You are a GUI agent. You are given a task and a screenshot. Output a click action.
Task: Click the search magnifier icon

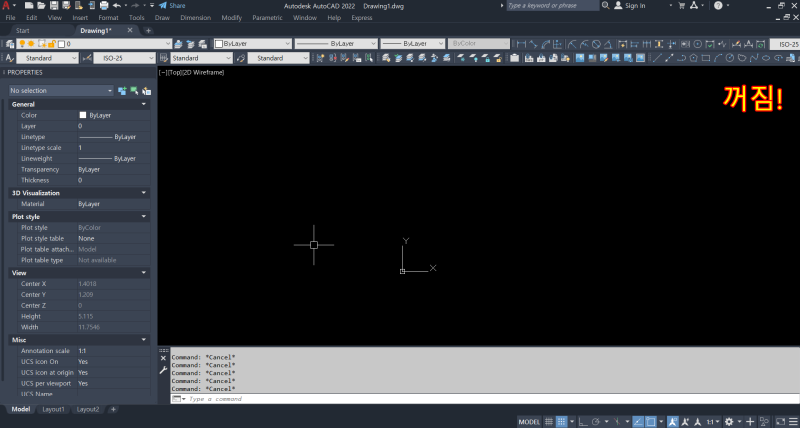[606, 6]
